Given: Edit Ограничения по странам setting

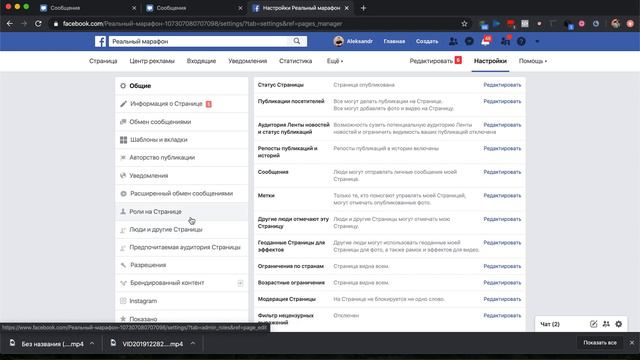Looking at the screenshot, I should 502,266.
